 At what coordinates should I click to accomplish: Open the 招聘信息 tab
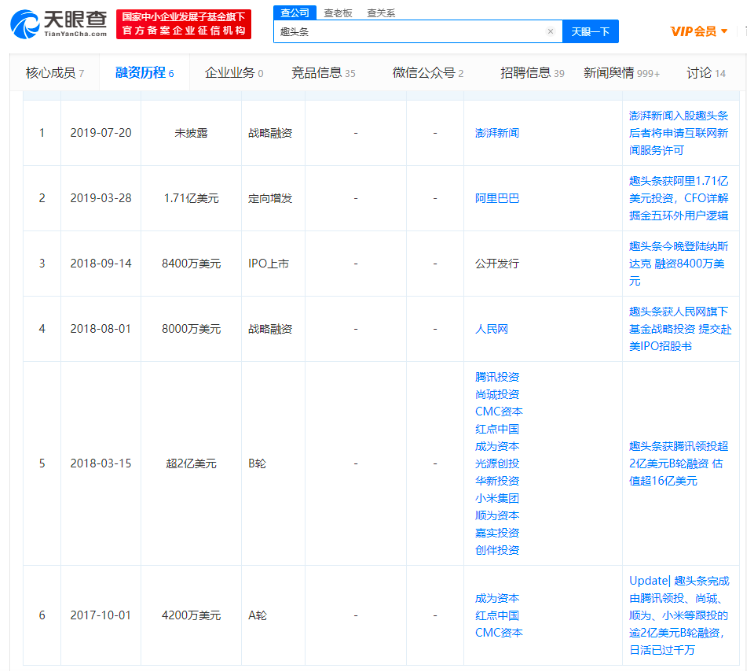(x=532, y=73)
